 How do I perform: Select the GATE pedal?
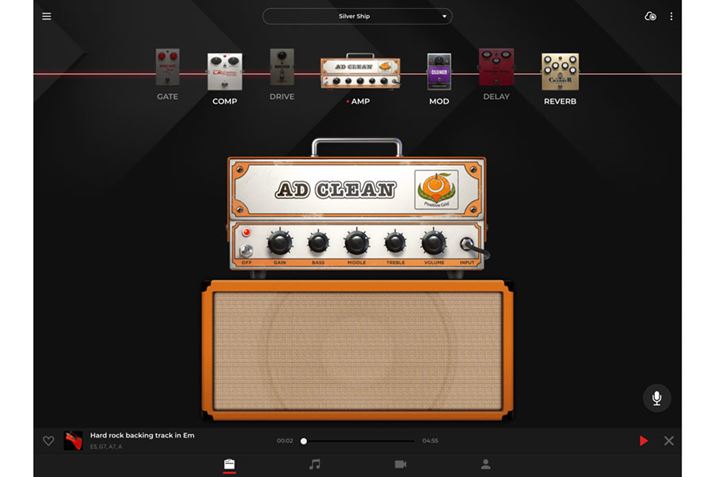pos(167,70)
